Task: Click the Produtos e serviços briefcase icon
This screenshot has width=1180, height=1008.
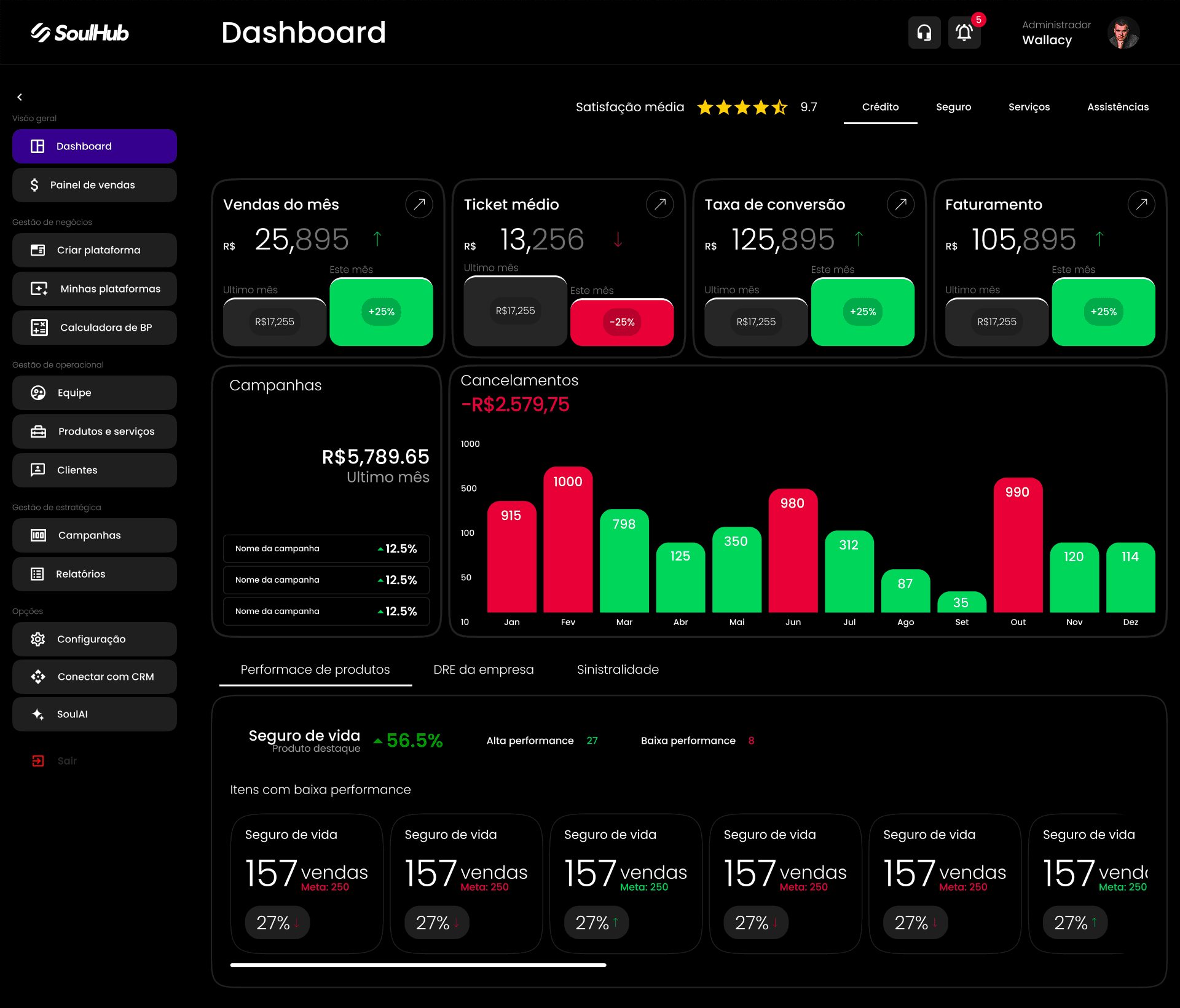Action: click(38, 431)
